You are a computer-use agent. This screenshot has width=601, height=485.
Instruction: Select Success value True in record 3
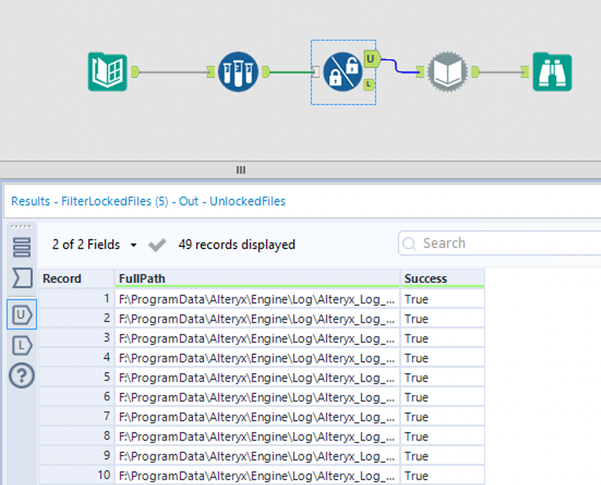[443, 338]
